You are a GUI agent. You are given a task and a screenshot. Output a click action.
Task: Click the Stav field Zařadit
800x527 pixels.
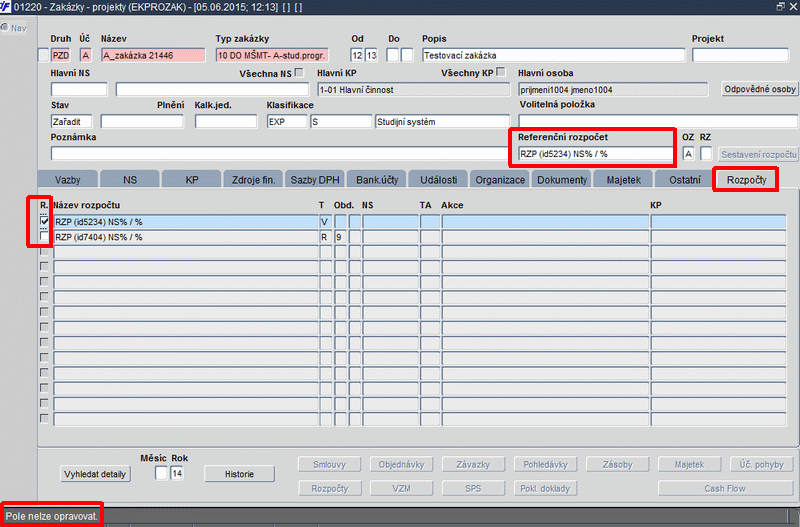pyautogui.click(x=71, y=121)
